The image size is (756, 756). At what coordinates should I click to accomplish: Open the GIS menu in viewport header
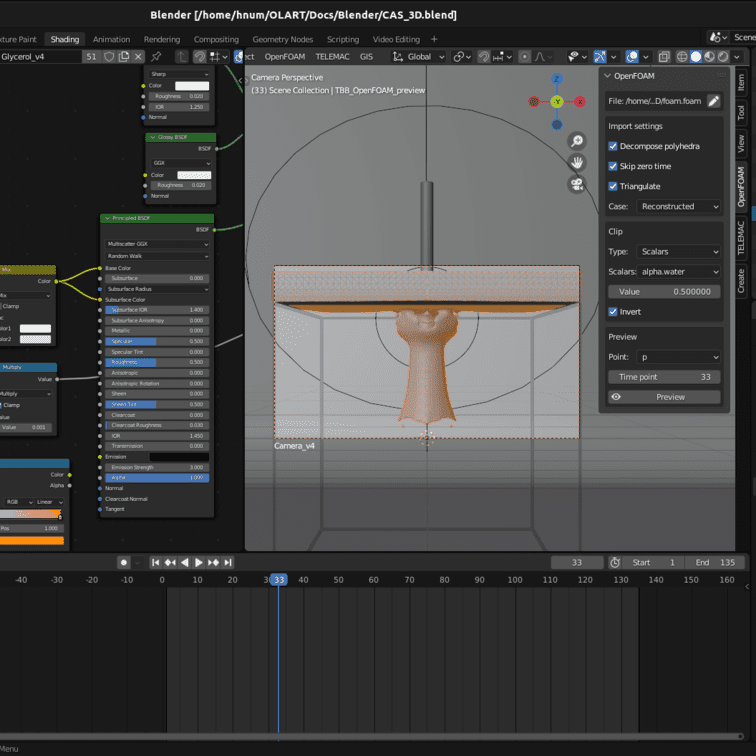pyautogui.click(x=366, y=57)
